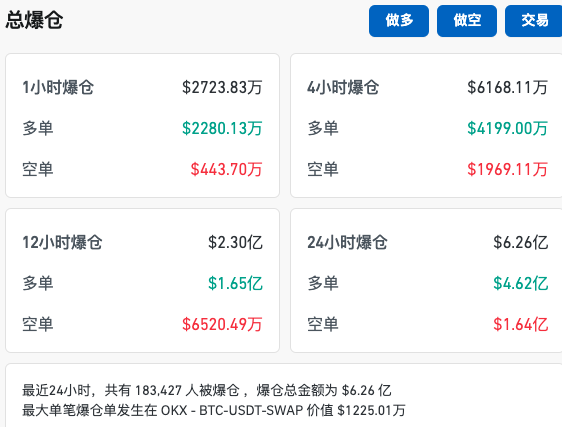Select the 12小时爆仓 card title

[62, 242]
